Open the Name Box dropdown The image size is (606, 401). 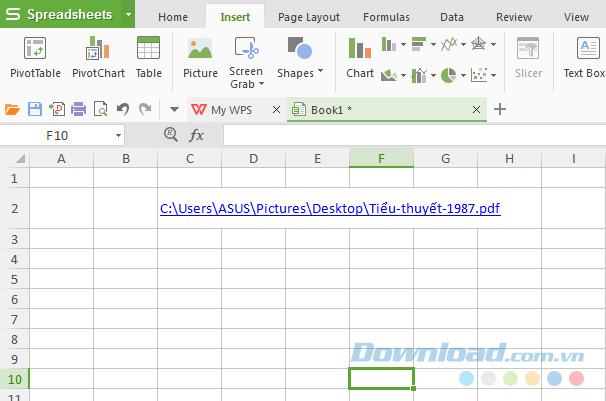(118, 136)
